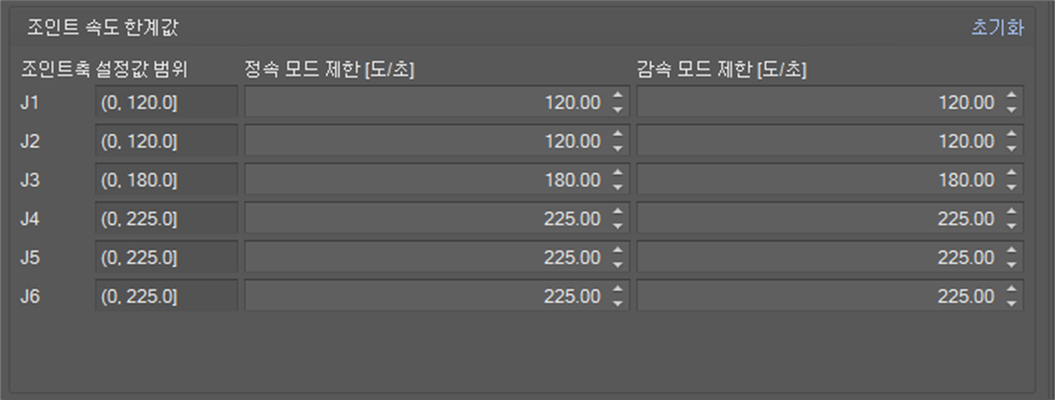Click the J2 감속 모드 제한 input field
This screenshot has width=1055, height=400.
click(818, 141)
